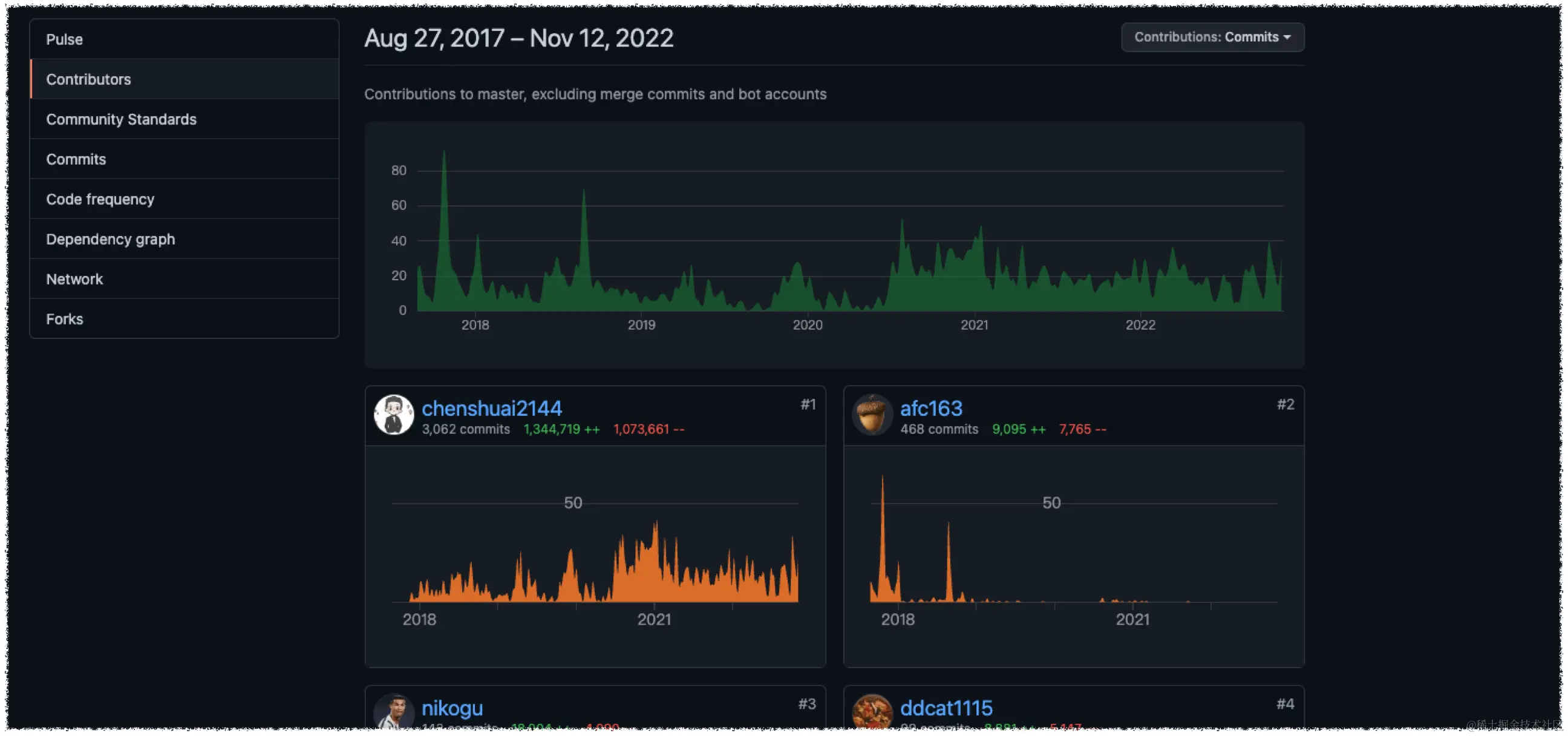1568x736 pixels.
Task: Click nikogu's avatar picture
Action: pyautogui.click(x=393, y=711)
